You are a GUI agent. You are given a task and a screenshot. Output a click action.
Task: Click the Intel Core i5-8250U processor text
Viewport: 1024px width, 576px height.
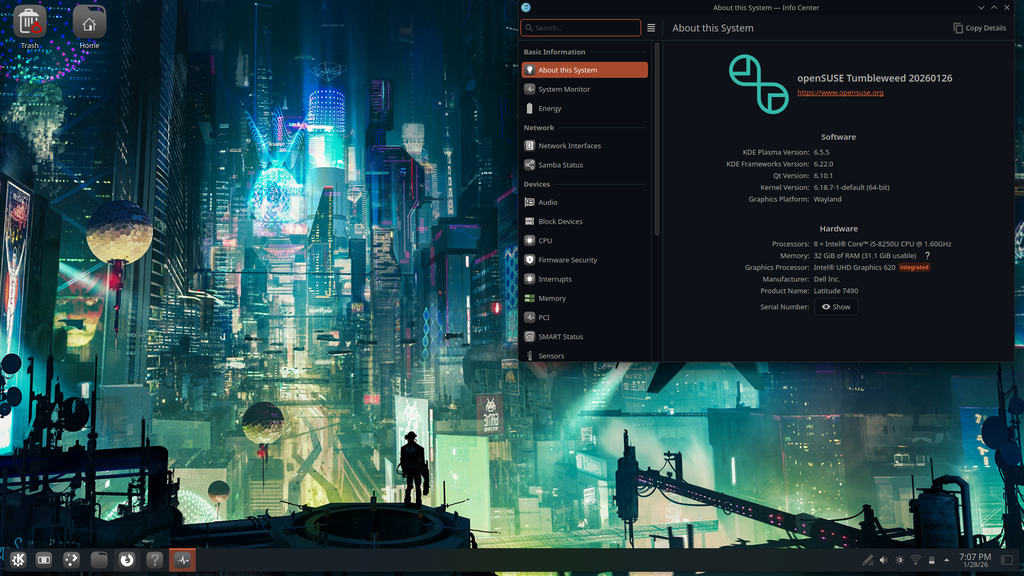882,244
